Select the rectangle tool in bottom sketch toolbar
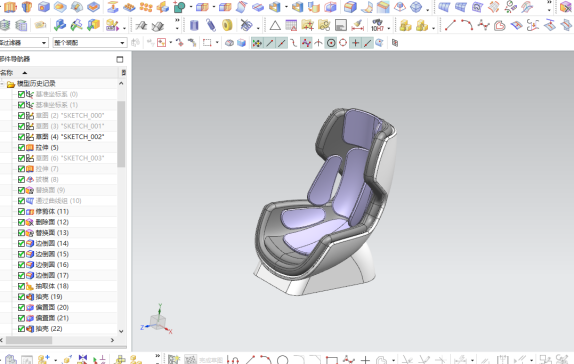The width and height of the screenshot is (574, 364). 332,360
